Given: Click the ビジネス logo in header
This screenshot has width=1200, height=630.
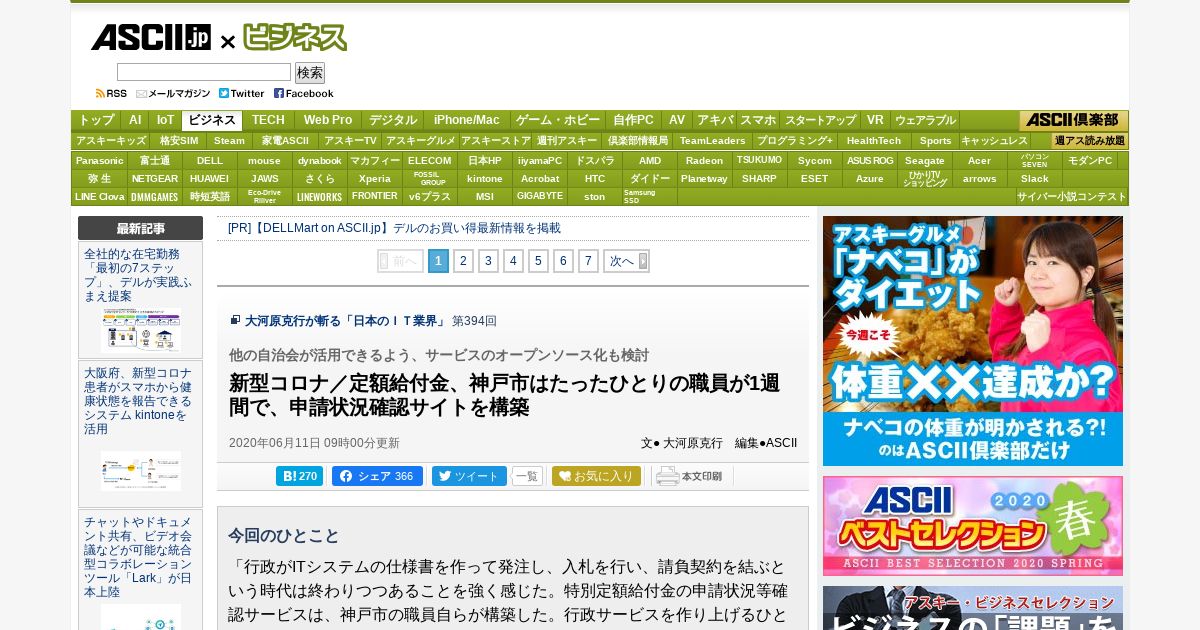Looking at the screenshot, I should [295, 38].
